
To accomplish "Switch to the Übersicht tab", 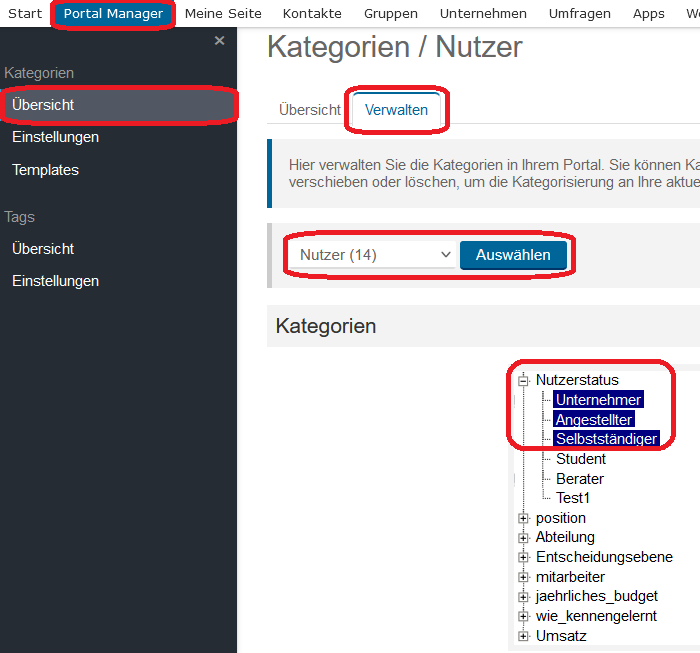I will point(309,110).
